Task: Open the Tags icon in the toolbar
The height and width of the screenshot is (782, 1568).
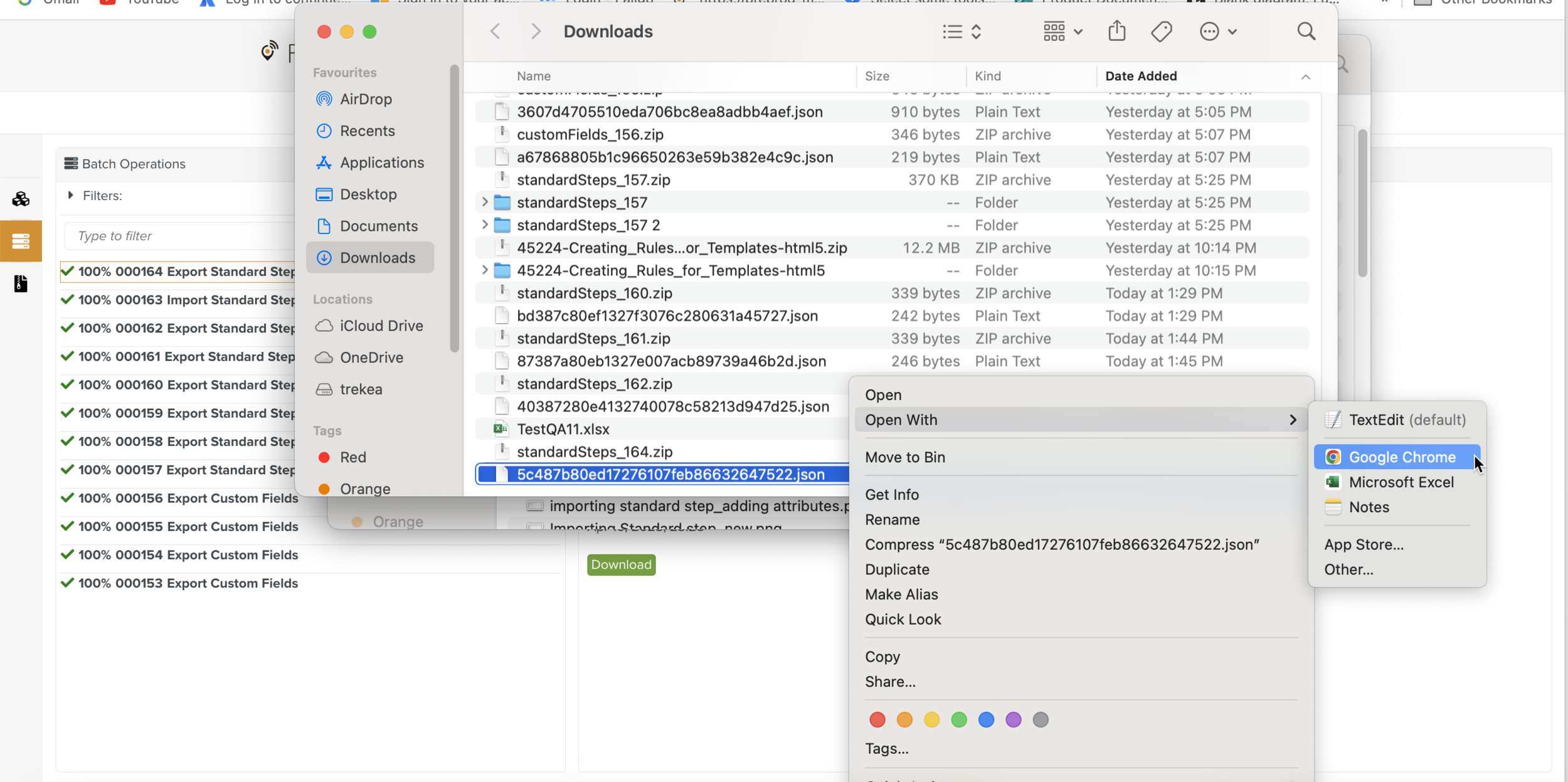Action: (x=1160, y=31)
